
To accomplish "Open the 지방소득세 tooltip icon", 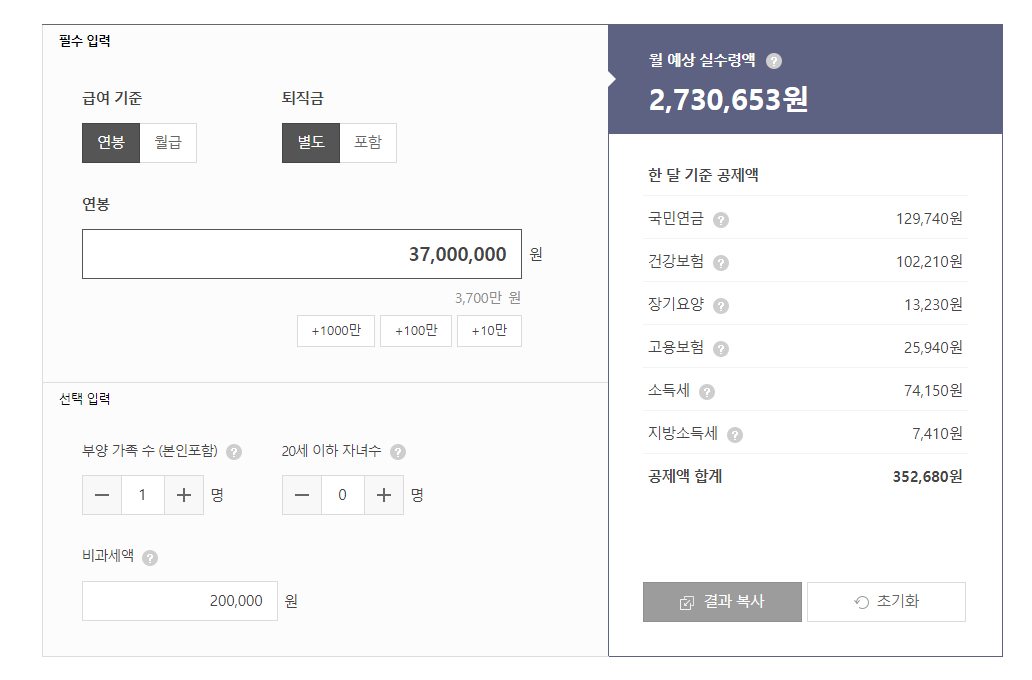I will click(737, 433).
